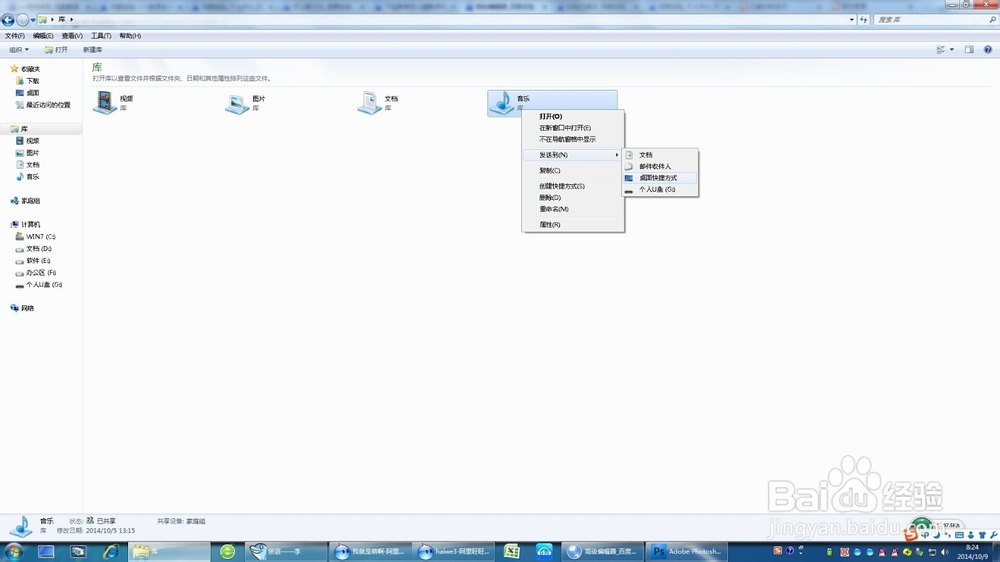Change view with the view mode icon
Viewport: 1000px width, 562px height.
coord(941,49)
